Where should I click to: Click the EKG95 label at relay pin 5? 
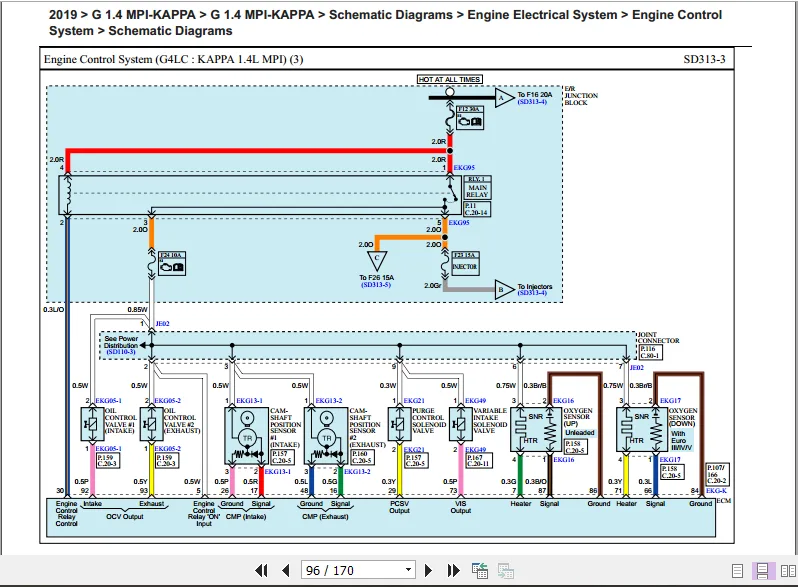pos(459,222)
